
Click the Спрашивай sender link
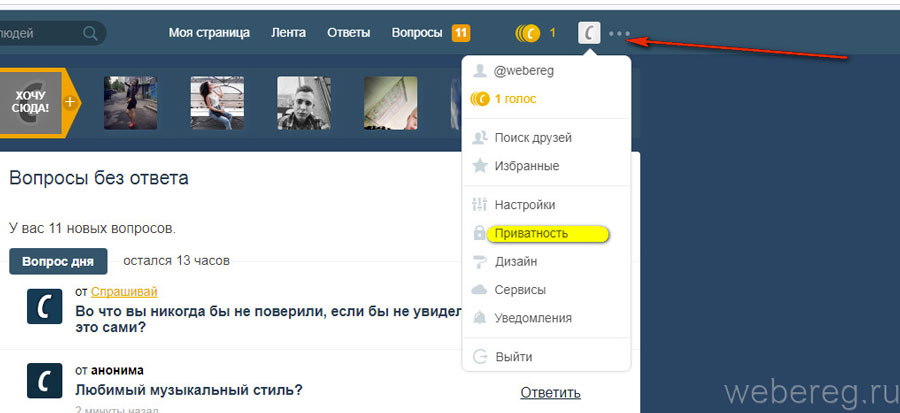tap(124, 291)
